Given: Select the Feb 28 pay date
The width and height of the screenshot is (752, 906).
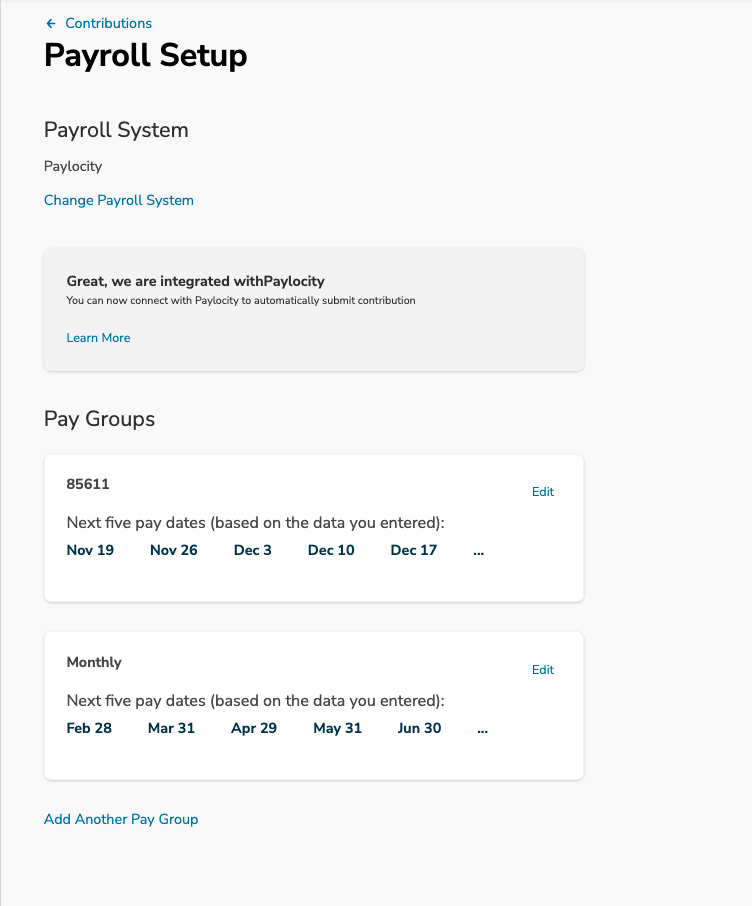Looking at the screenshot, I should 89,728.
